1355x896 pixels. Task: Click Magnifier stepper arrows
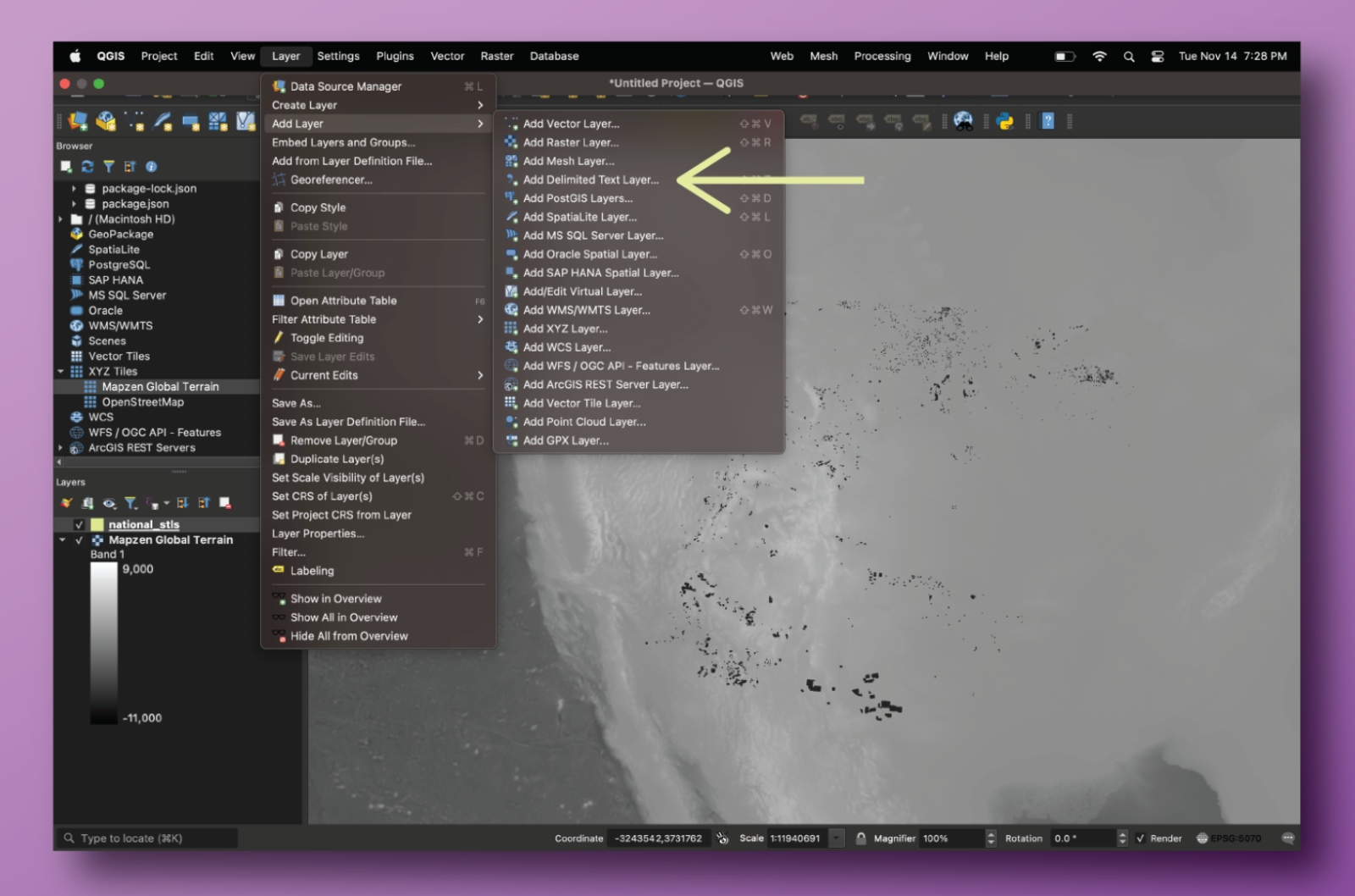[992, 838]
